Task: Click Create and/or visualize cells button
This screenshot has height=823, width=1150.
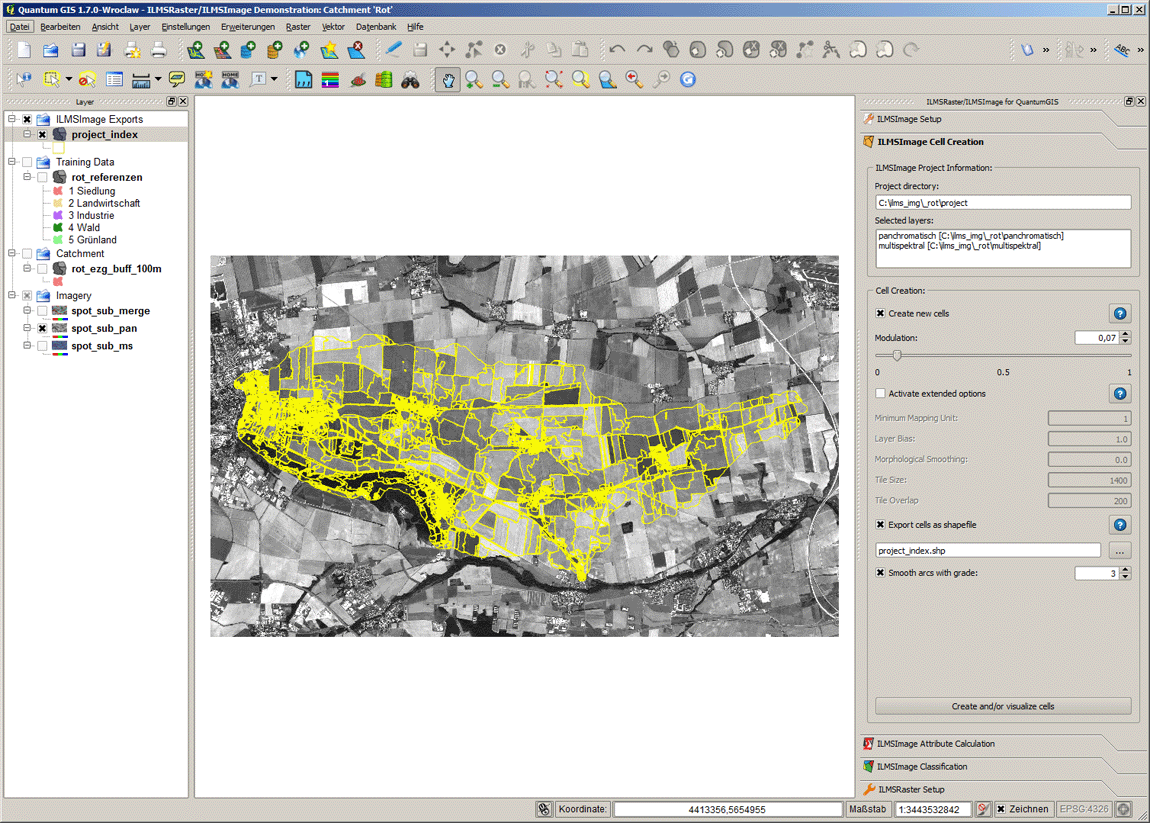Action: coord(1002,706)
